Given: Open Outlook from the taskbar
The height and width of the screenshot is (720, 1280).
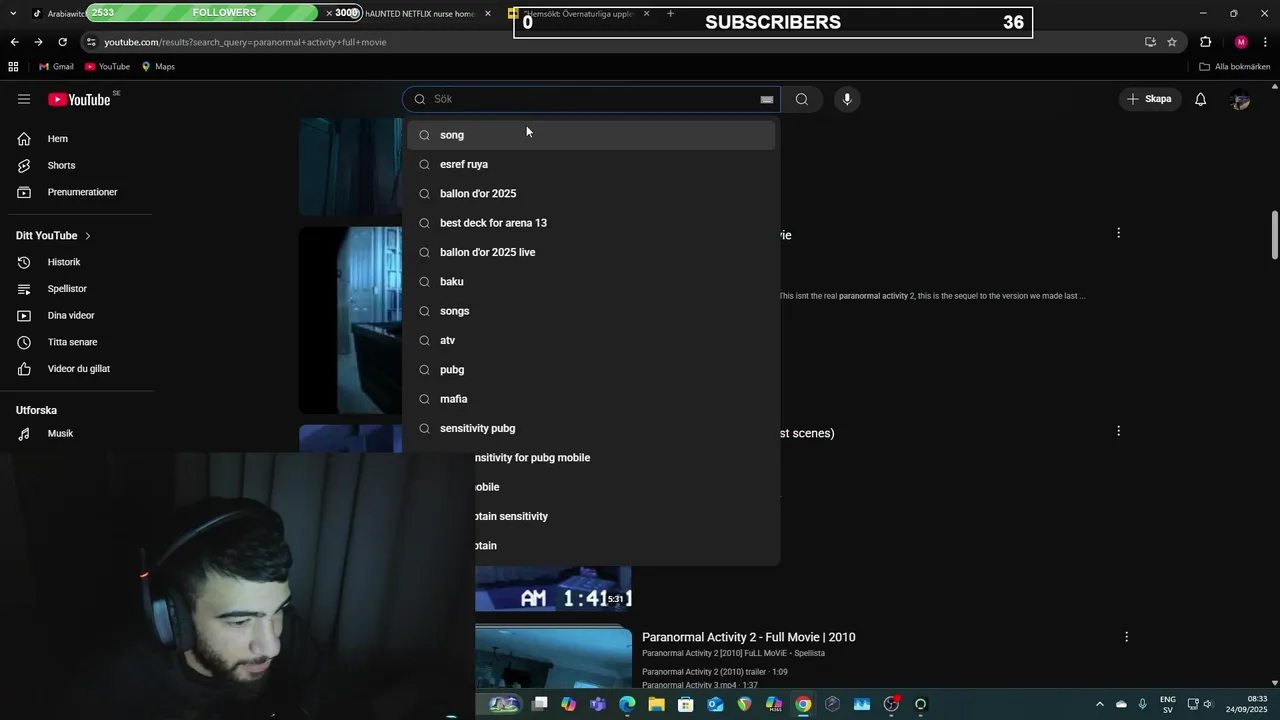Looking at the screenshot, I should 715,704.
